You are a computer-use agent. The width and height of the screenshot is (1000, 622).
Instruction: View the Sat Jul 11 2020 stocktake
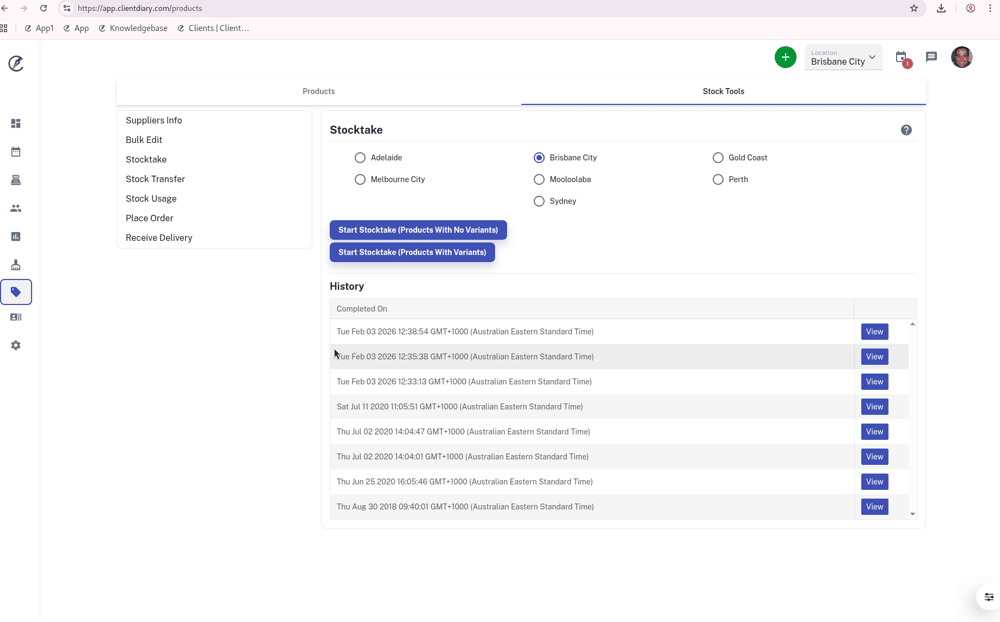[x=874, y=407]
